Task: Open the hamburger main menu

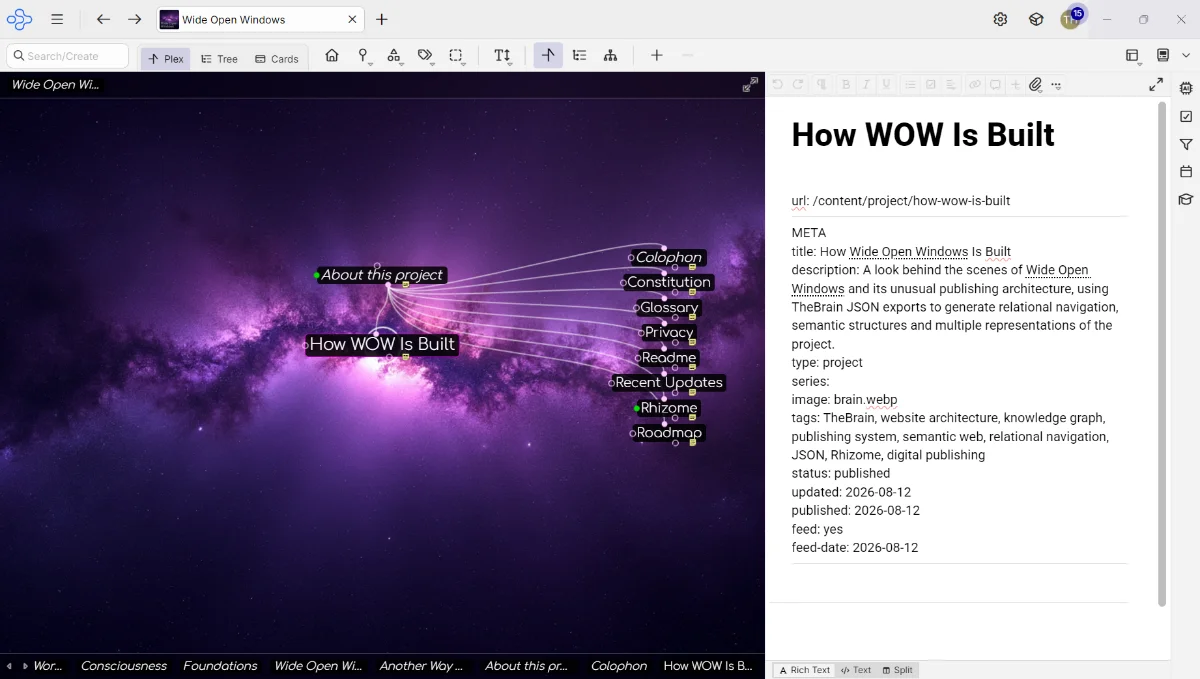Action: point(57,19)
